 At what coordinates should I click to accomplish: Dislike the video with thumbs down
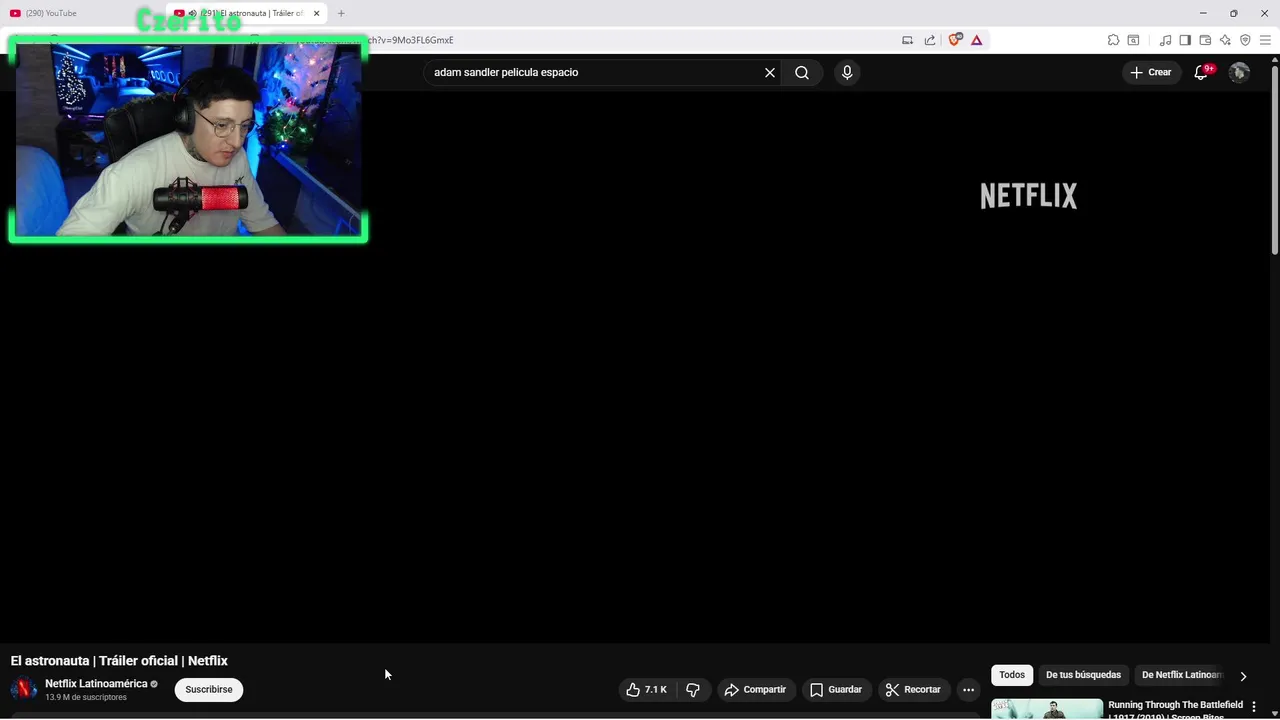point(693,689)
